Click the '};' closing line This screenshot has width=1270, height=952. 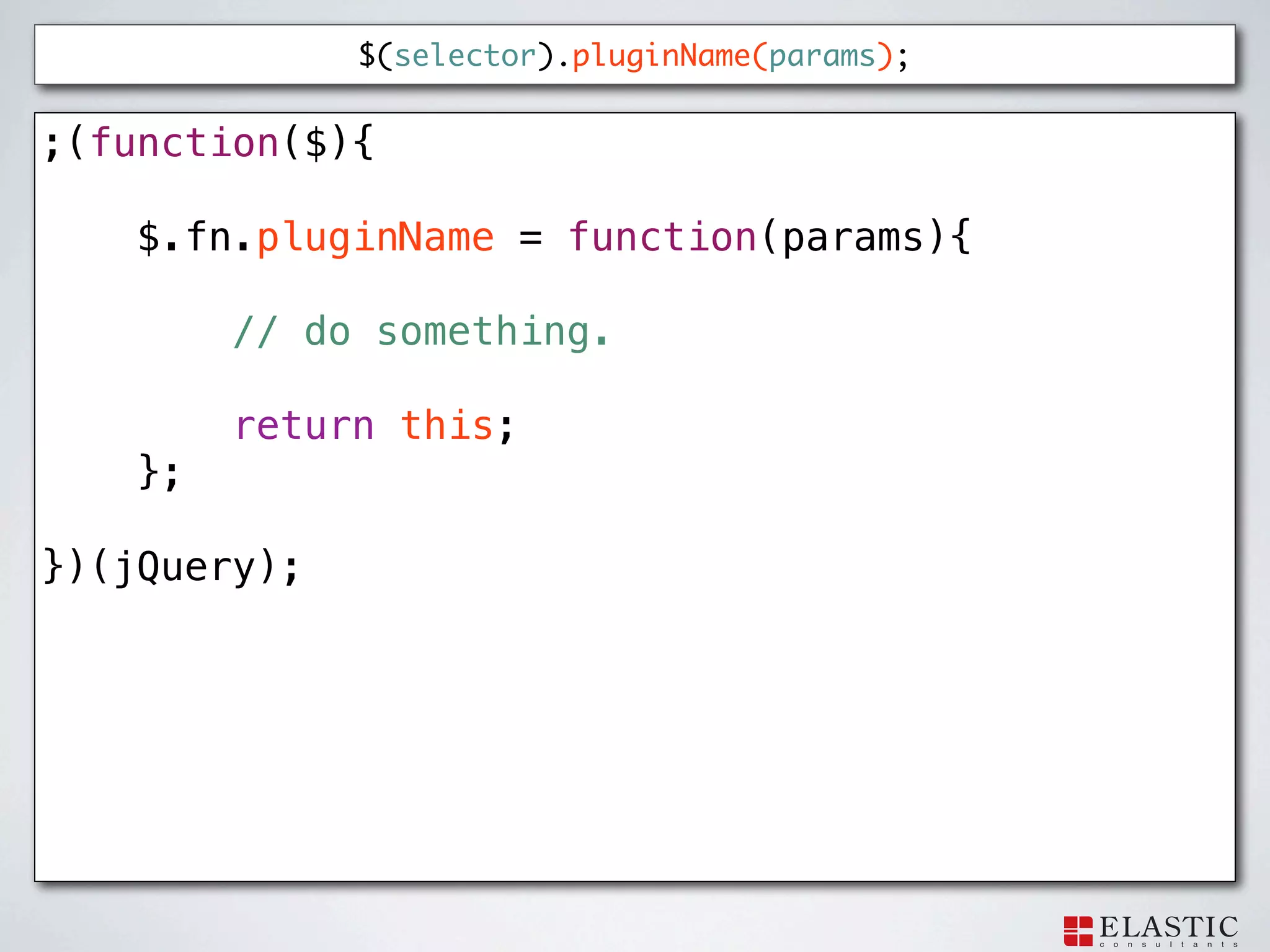(x=159, y=472)
